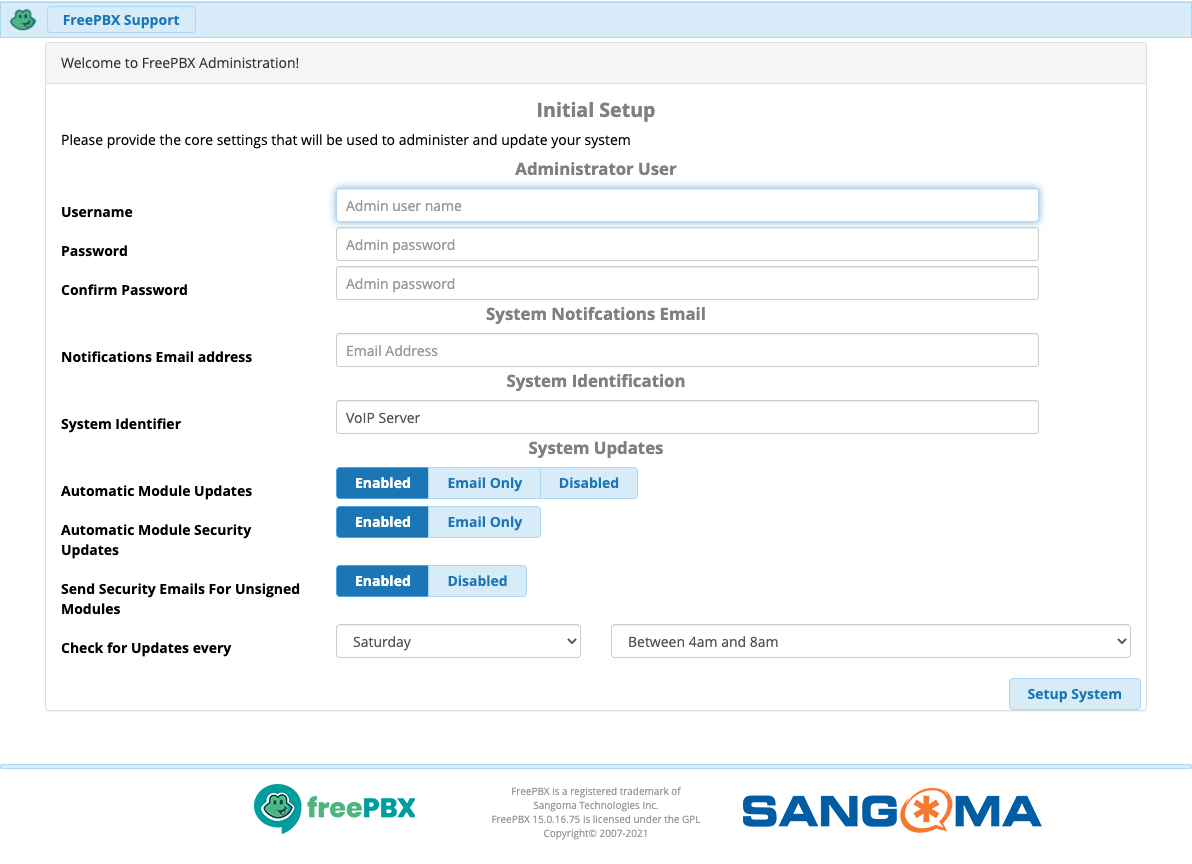Enable Automatic Module Security Updates

point(382,522)
